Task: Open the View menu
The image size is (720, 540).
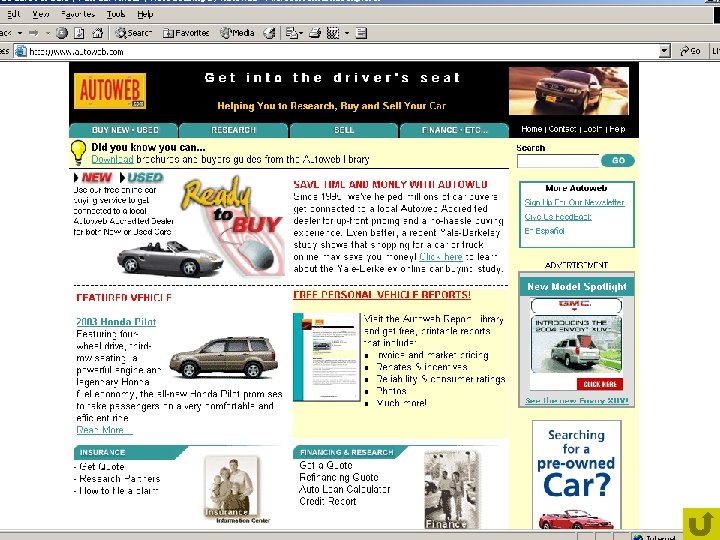Action: [41, 14]
